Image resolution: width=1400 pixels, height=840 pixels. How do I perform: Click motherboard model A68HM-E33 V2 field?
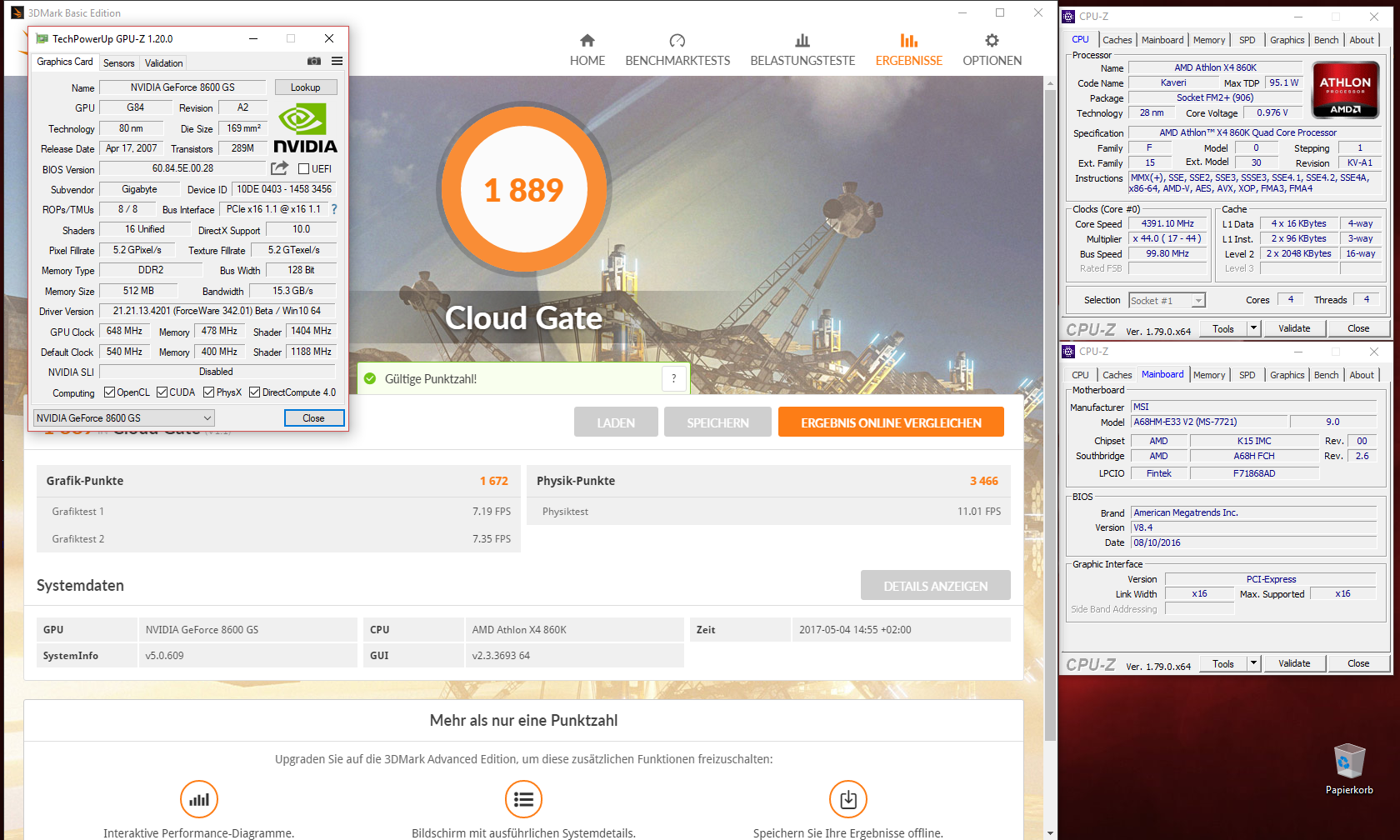pos(1209,422)
